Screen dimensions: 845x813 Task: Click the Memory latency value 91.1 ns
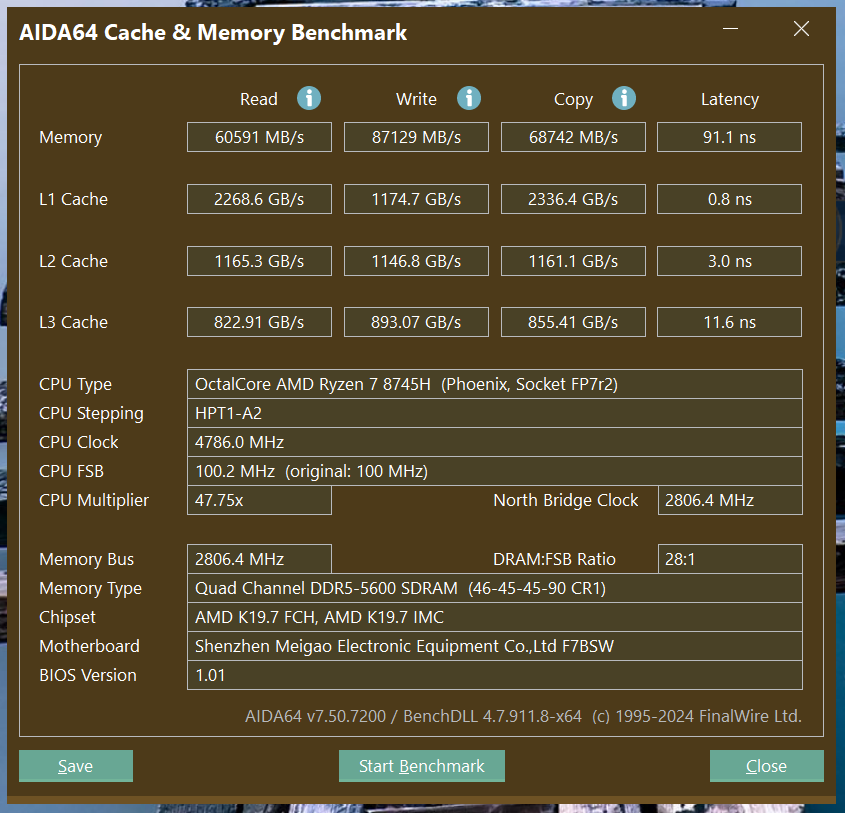click(729, 137)
